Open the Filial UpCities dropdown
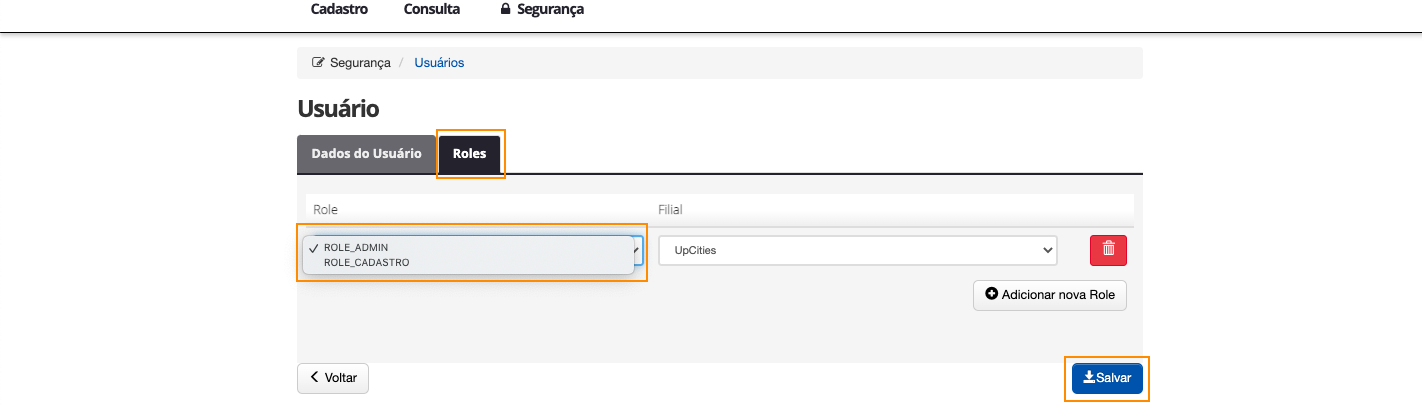This screenshot has width=1422, height=406. [858, 250]
